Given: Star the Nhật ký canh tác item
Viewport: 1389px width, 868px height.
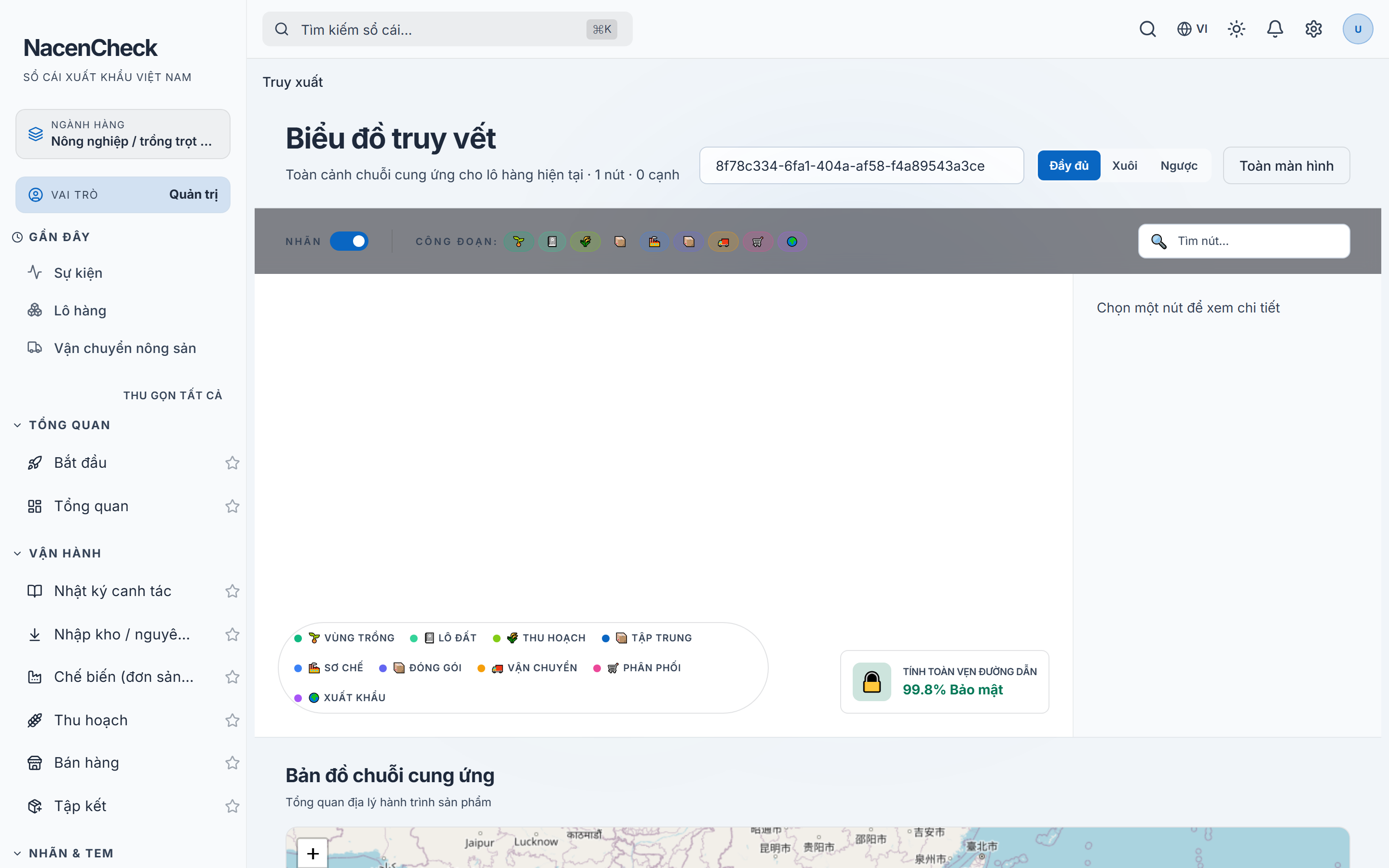Looking at the screenshot, I should pos(232,591).
